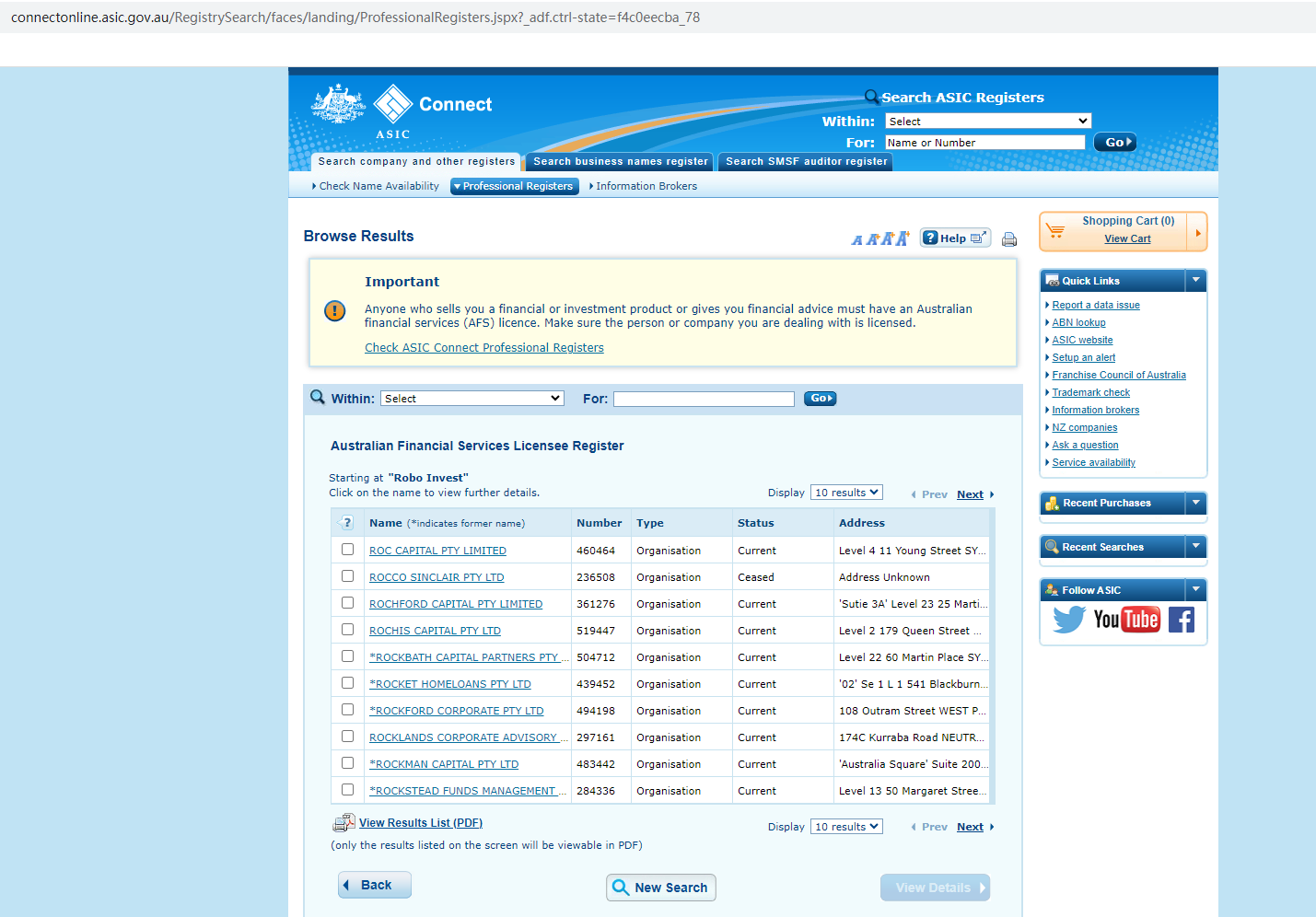Open the bottom Display results-per-page dropdown

tap(846, 827)
